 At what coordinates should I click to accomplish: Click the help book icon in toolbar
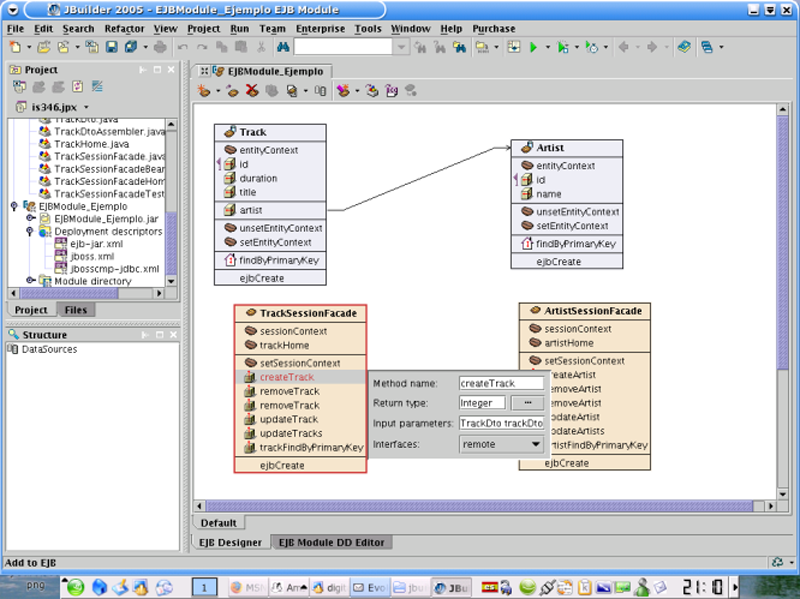tap(683, 47)
